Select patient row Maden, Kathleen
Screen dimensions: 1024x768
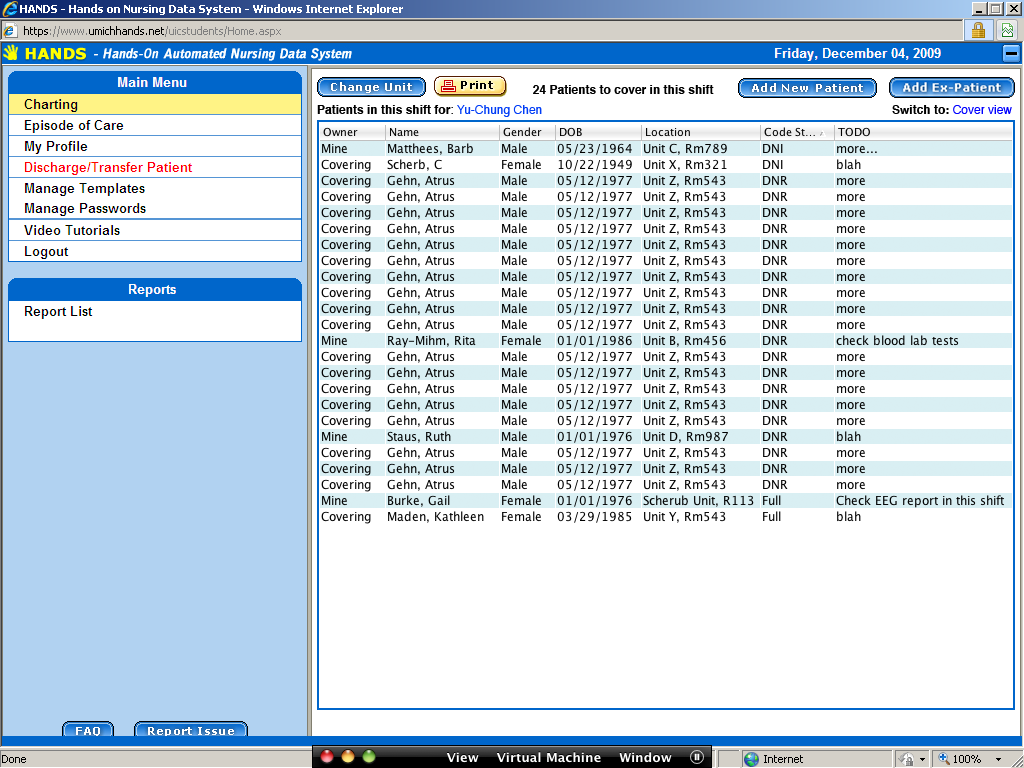(665, 517)
